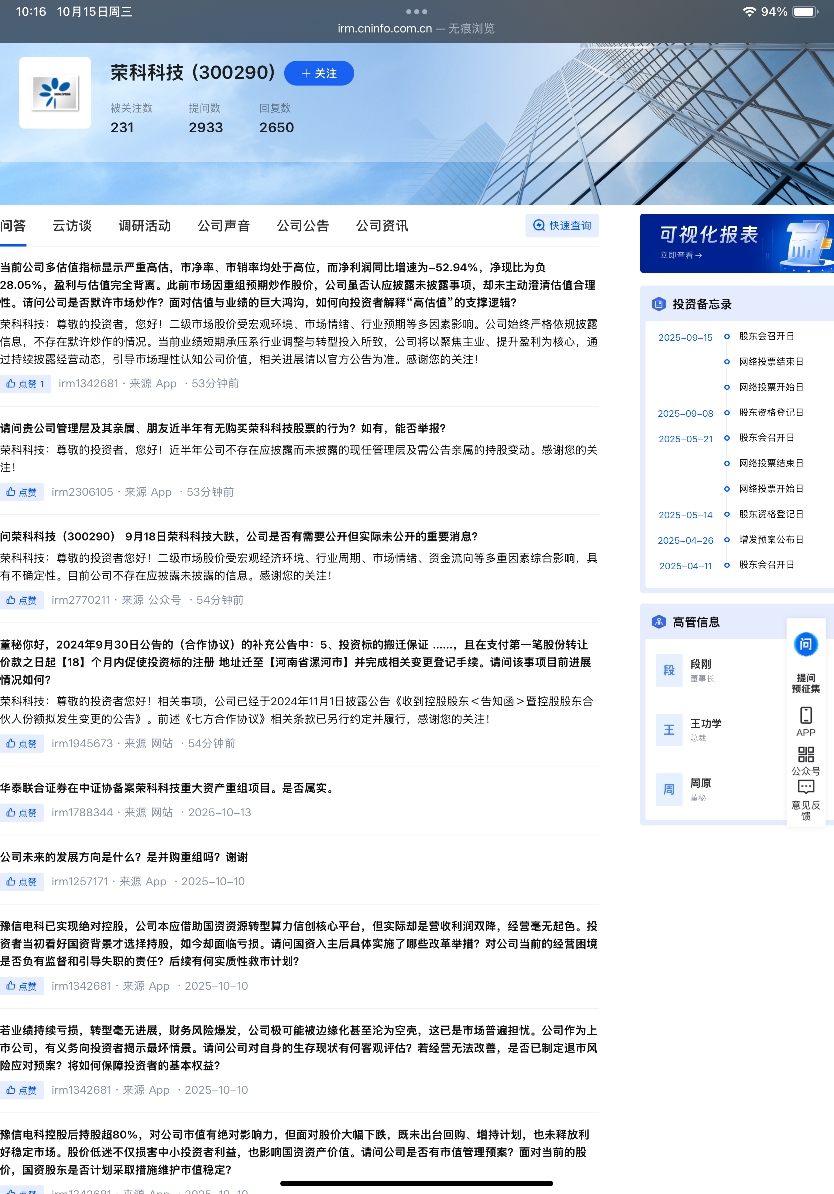Select the 公司资讯 tab
The image size is (834, 1194).
(382, 225)
